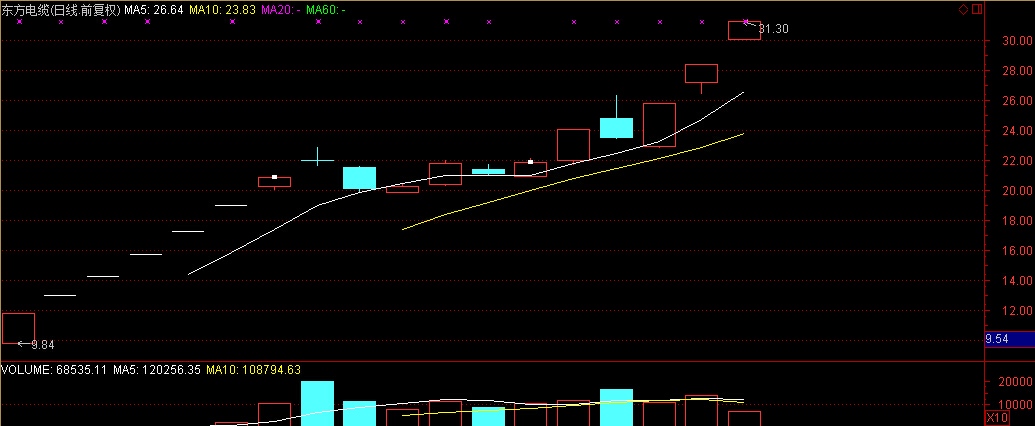The height and width of the screenshot is (426, 1035).
Task: Click the VOLUME: 68535.11 label
Action: [52, 370]
